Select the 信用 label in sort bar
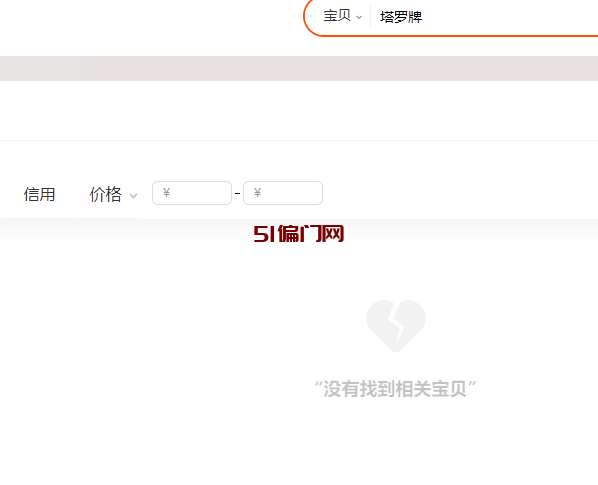 [x=39, y=194]
